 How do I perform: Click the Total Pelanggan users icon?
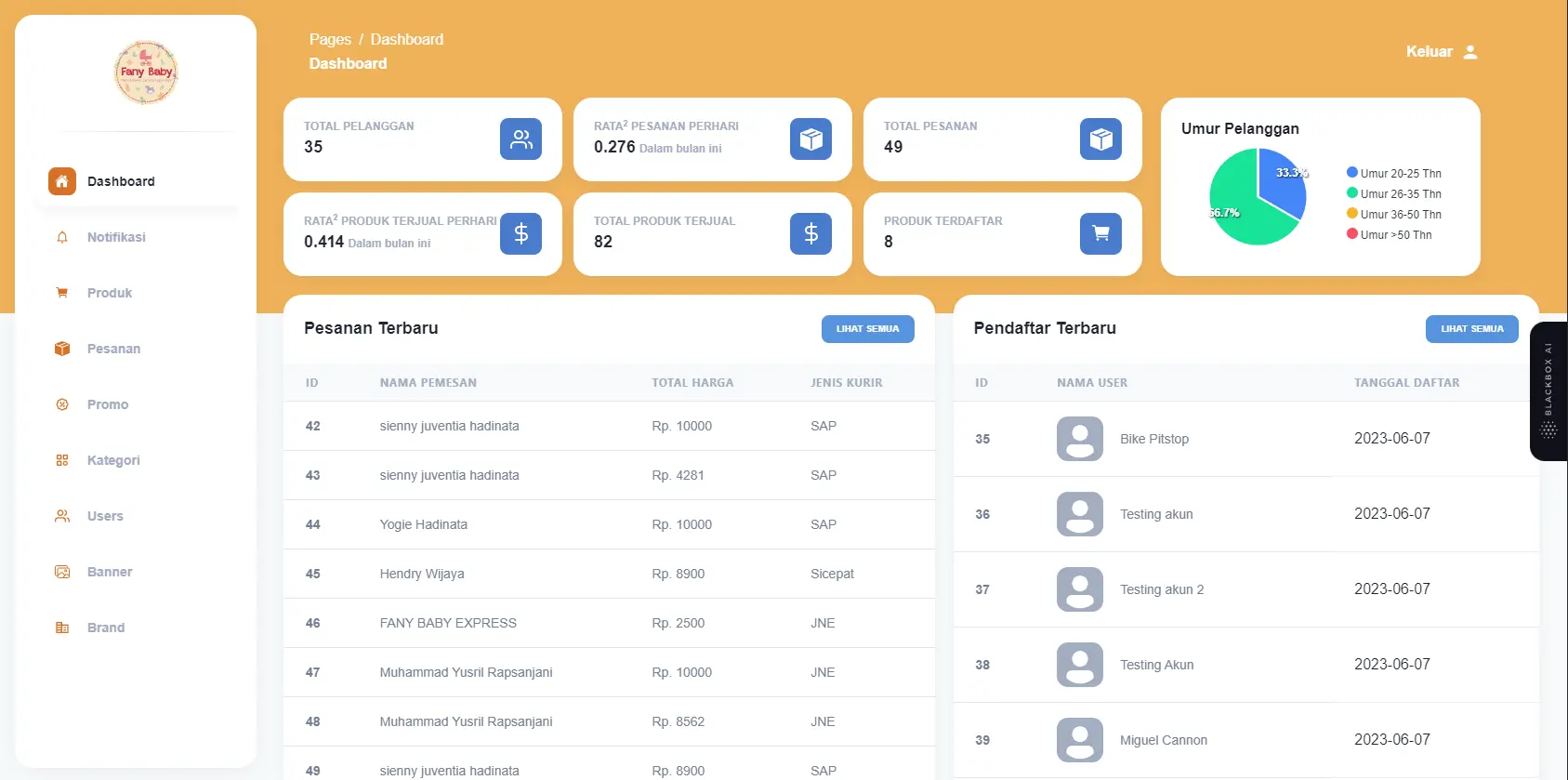coord(520,139)
